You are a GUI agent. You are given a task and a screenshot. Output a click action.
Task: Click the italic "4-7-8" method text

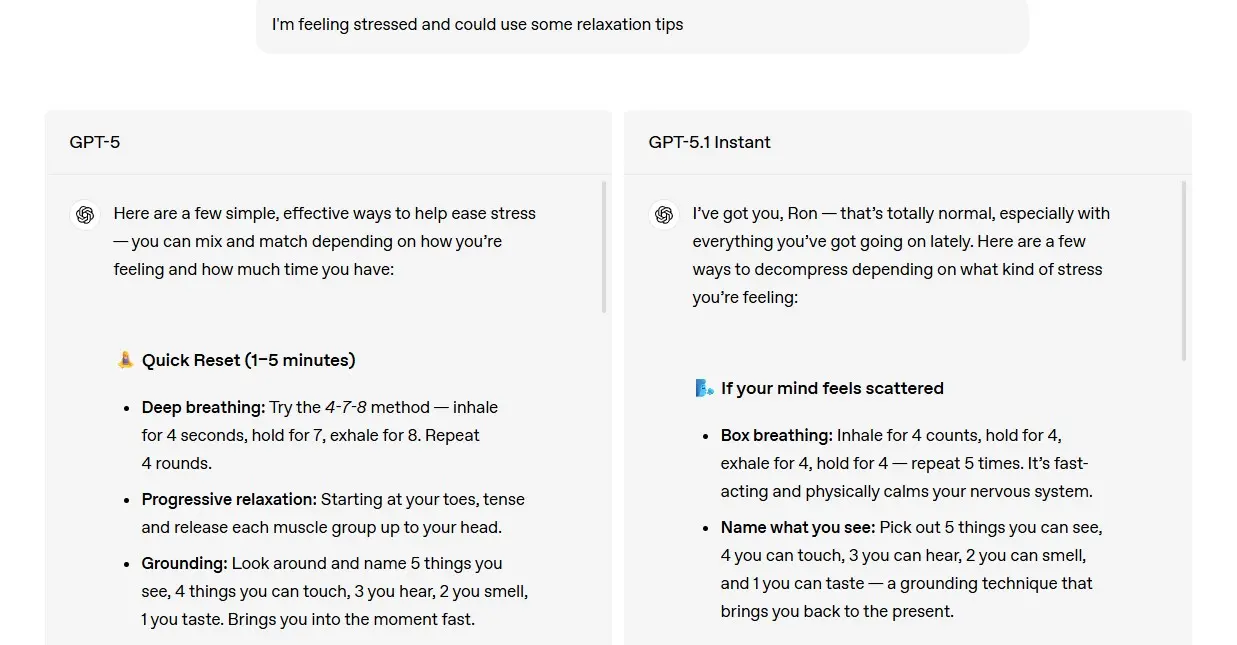pos(345,407)
